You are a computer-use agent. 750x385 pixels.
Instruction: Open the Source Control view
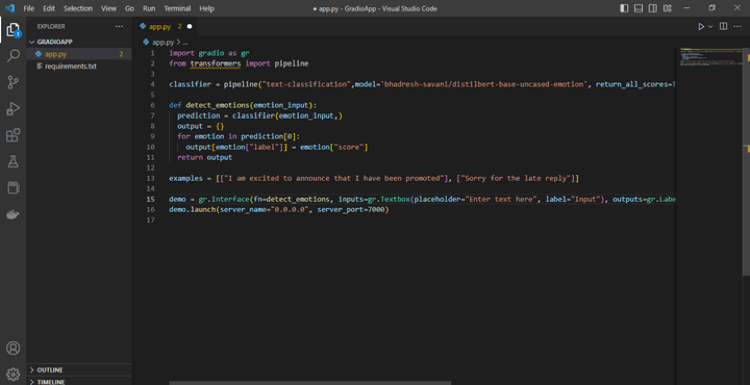point(13,82)
